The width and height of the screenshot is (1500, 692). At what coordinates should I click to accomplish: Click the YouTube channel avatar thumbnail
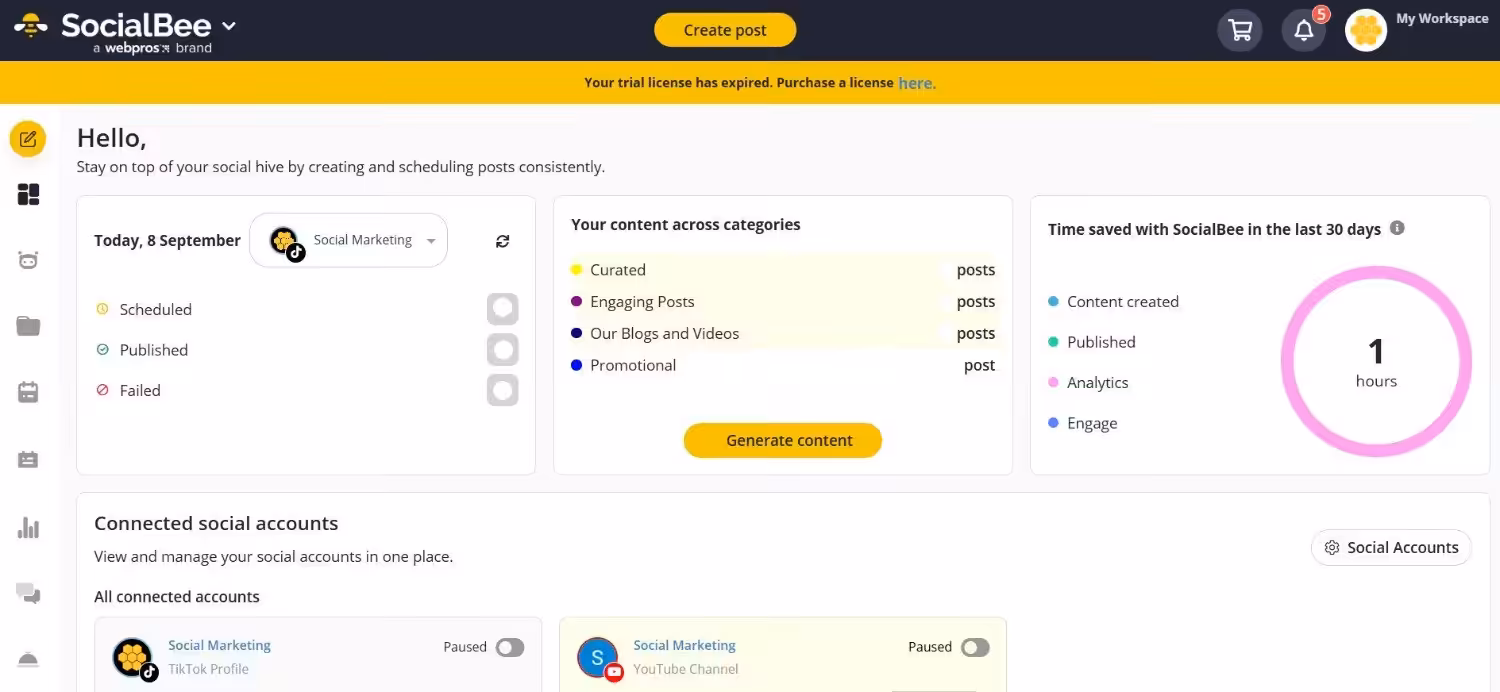tap(598, 658)
